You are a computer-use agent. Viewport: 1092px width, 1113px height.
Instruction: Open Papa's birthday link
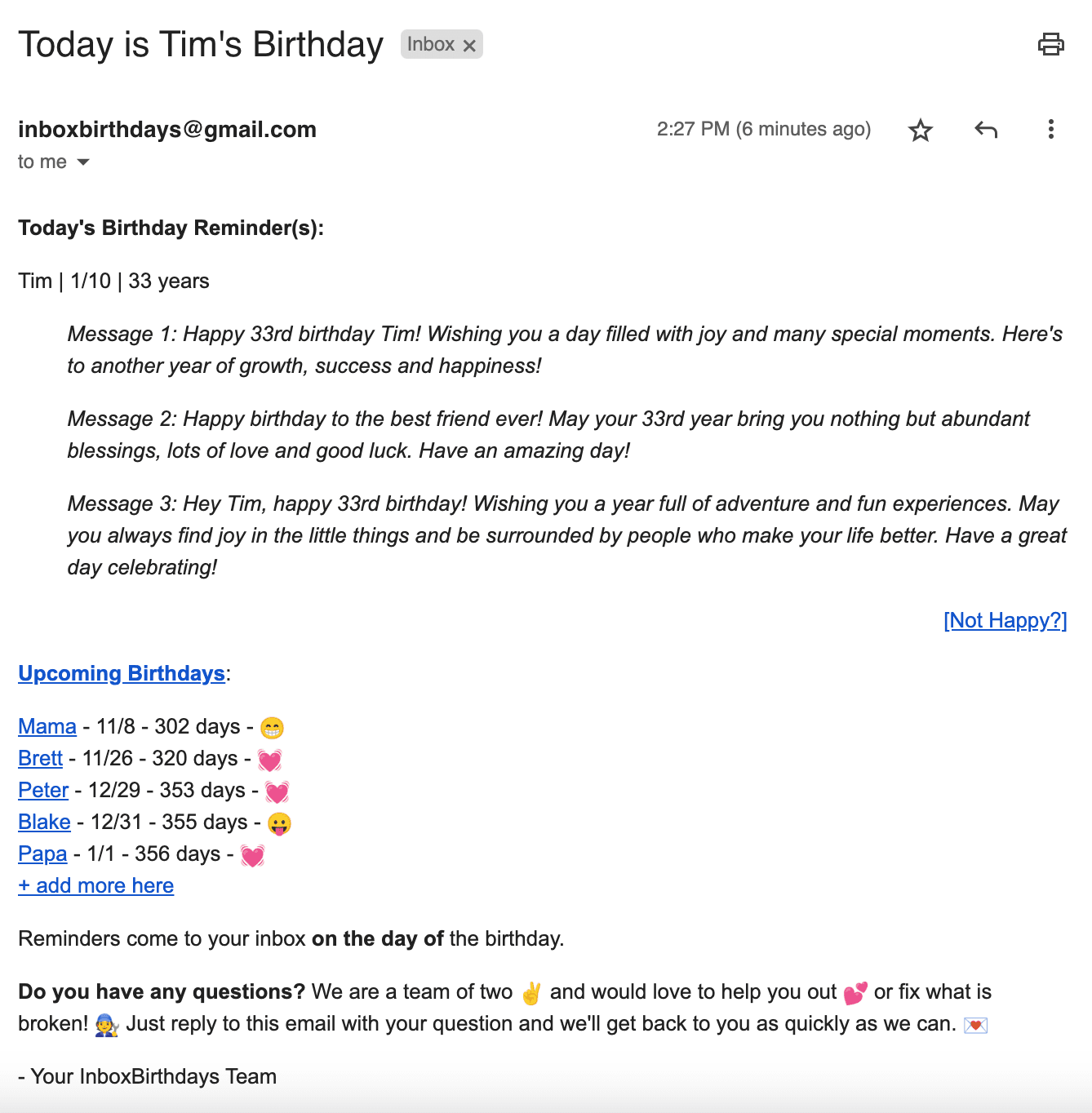[42, 854]
